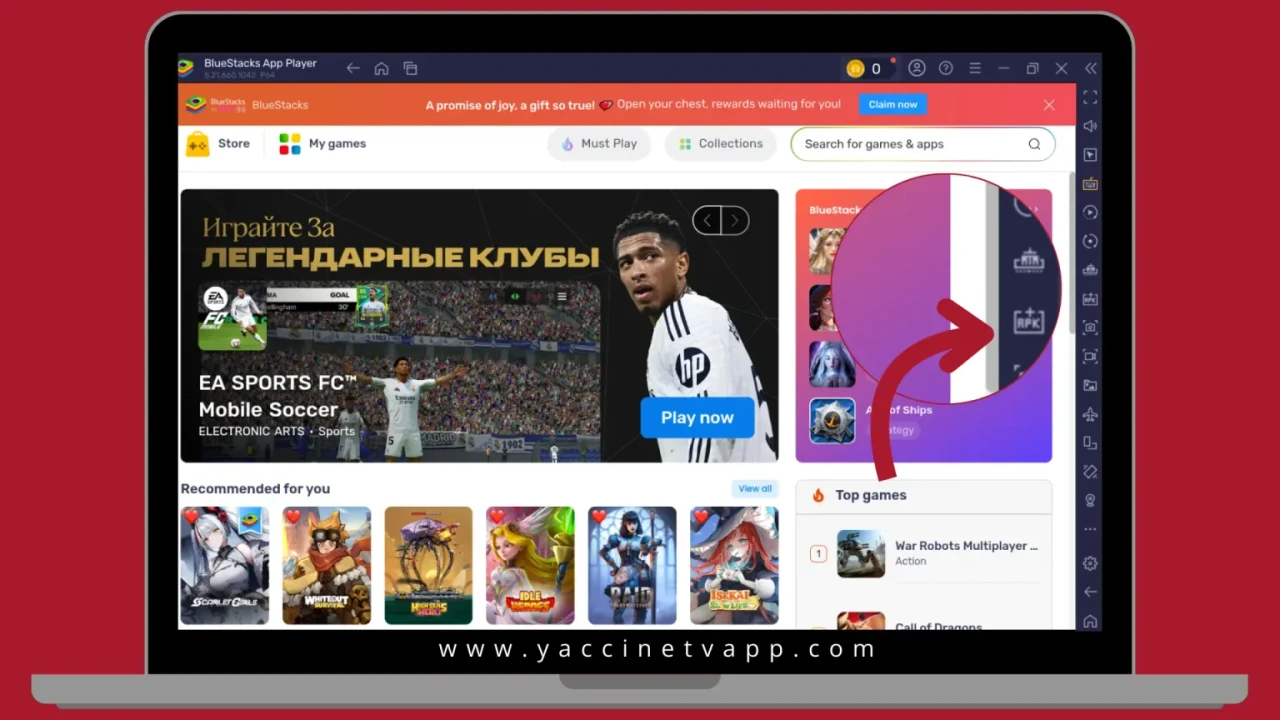Advance the banner with the right chevron
The height and width of the screenshot is (720, 1280).
pos(735,220)
